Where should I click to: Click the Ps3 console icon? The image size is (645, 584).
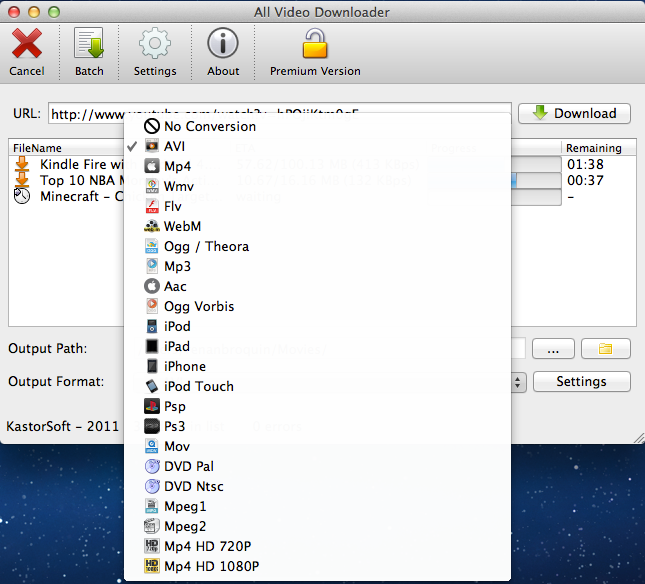152,426
